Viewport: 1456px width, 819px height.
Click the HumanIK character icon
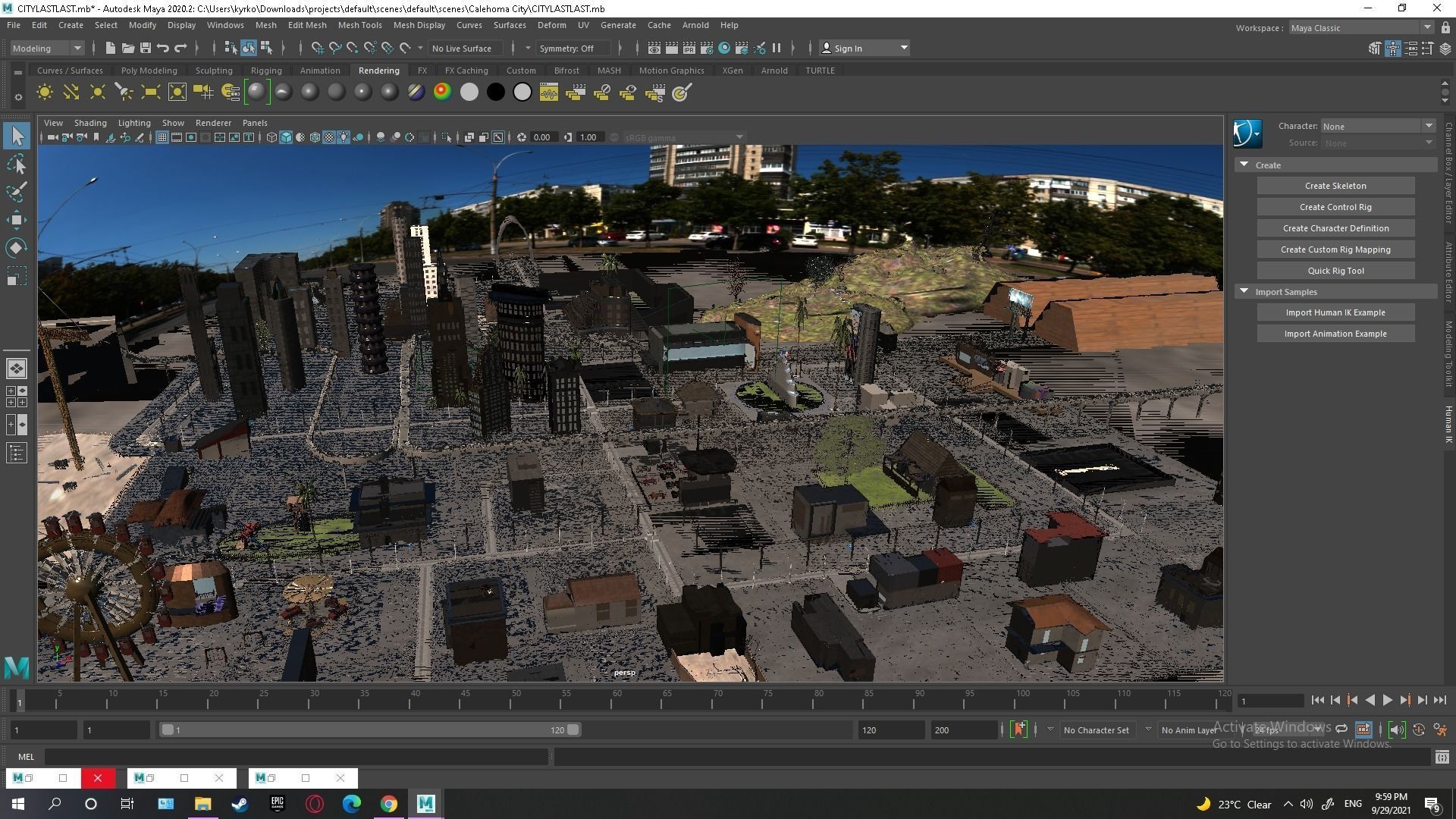[1247, 134]
